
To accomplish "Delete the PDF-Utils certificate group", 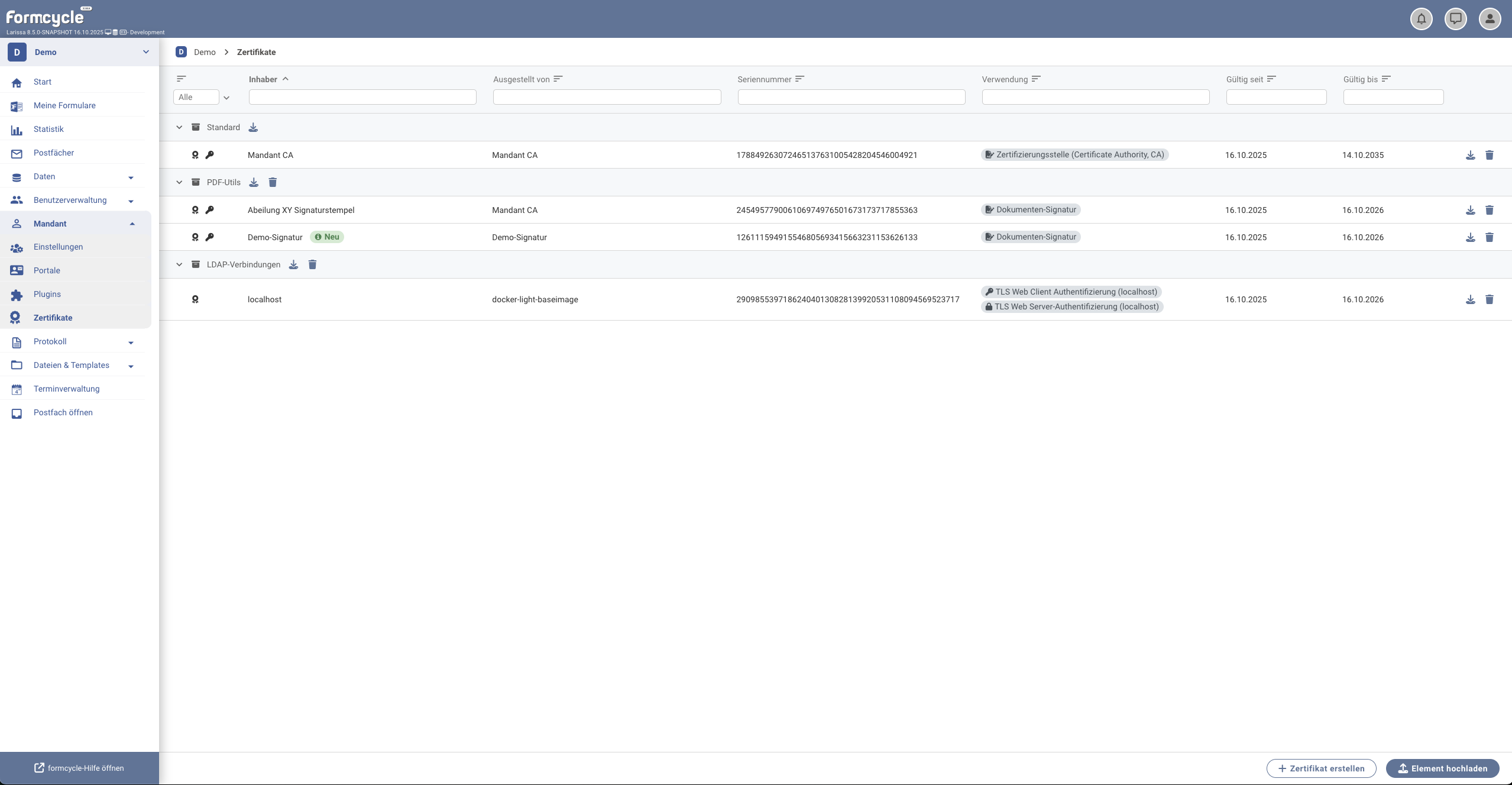I will pos(273,182).
